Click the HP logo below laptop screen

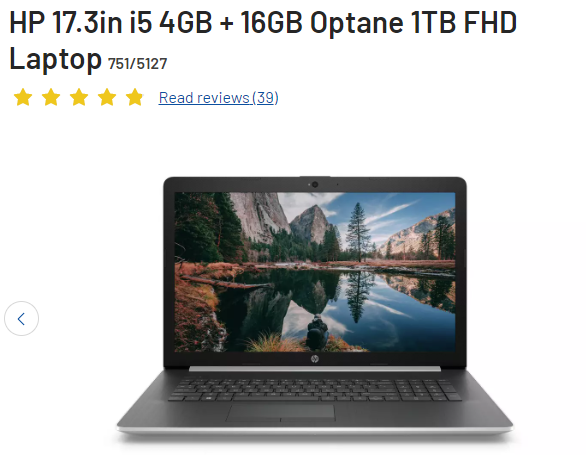tap(315, 359)
